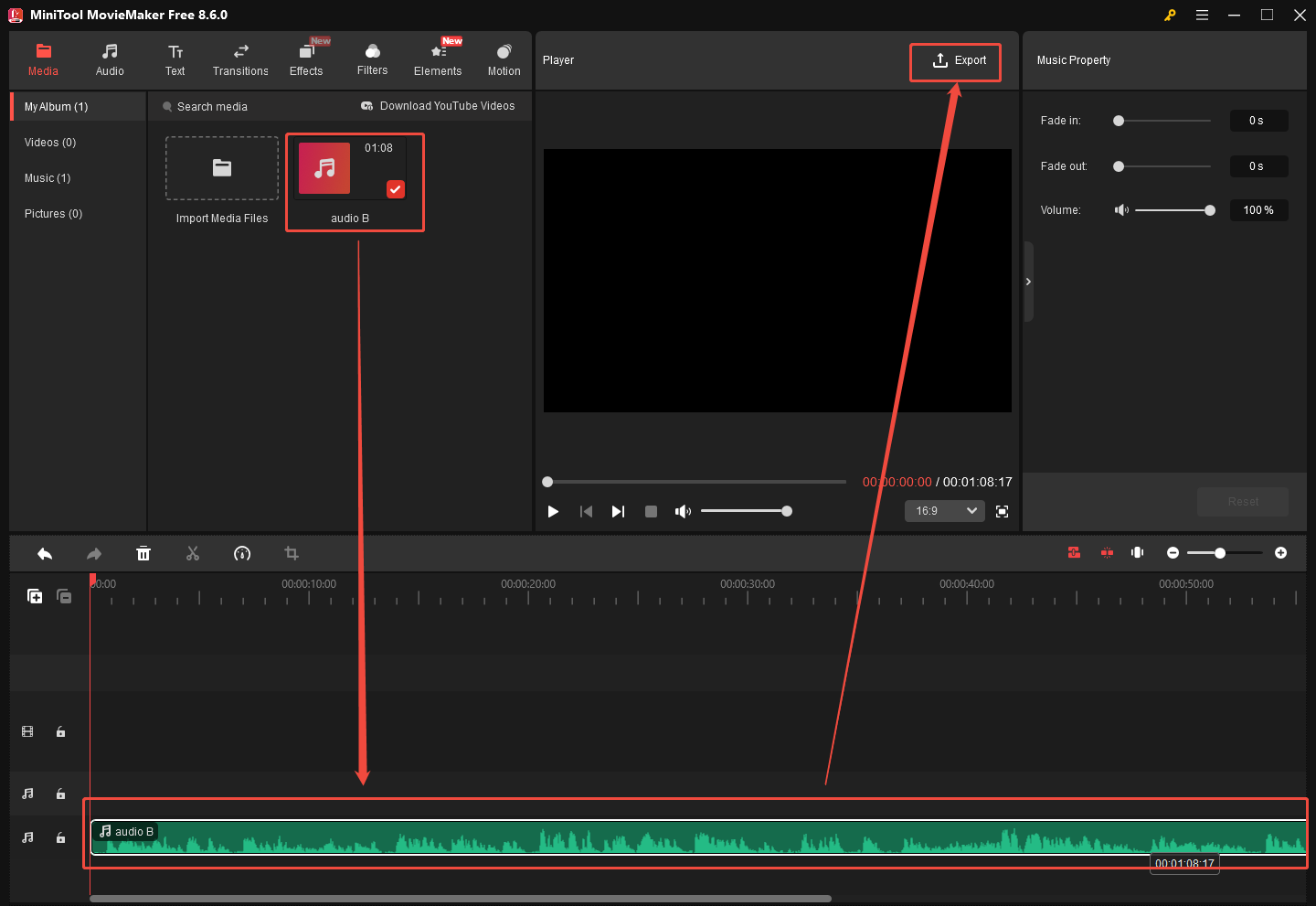Click the Volume 100 % field
This screenshot has width=1316, height=906.
click(x=1258, y=210)
